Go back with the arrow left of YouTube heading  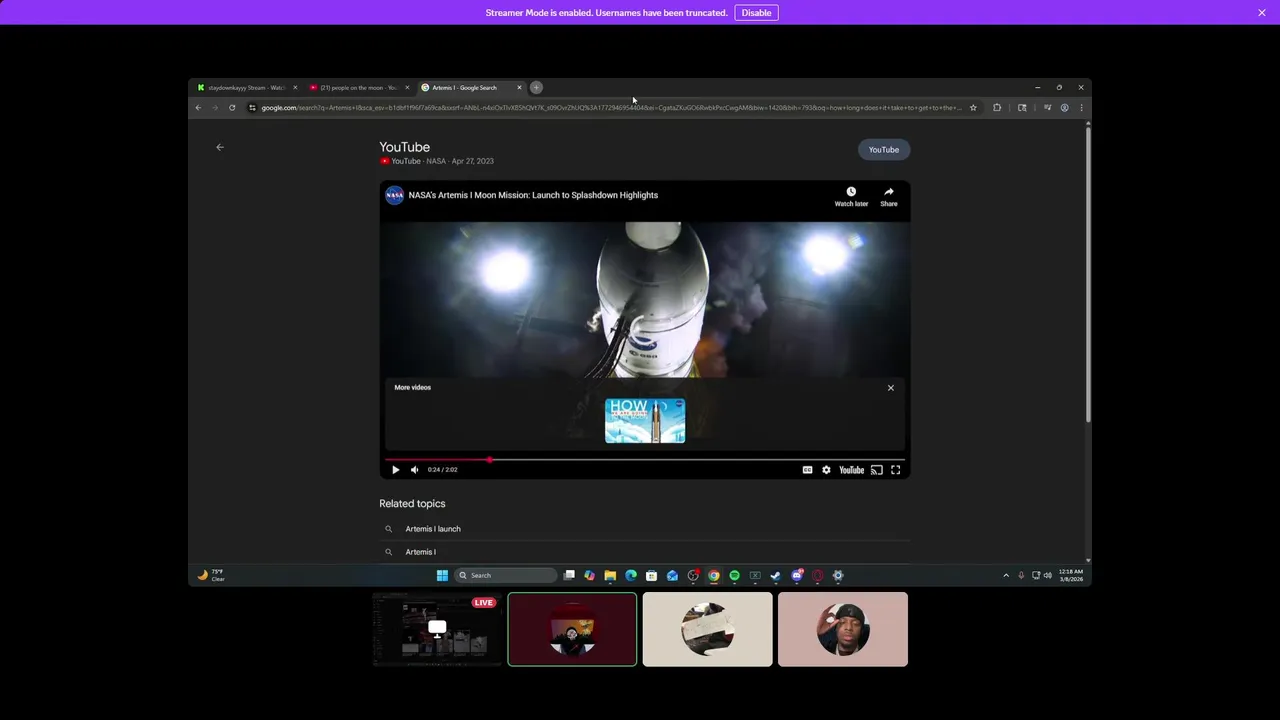pyautogui.click(x=220, y=147)
